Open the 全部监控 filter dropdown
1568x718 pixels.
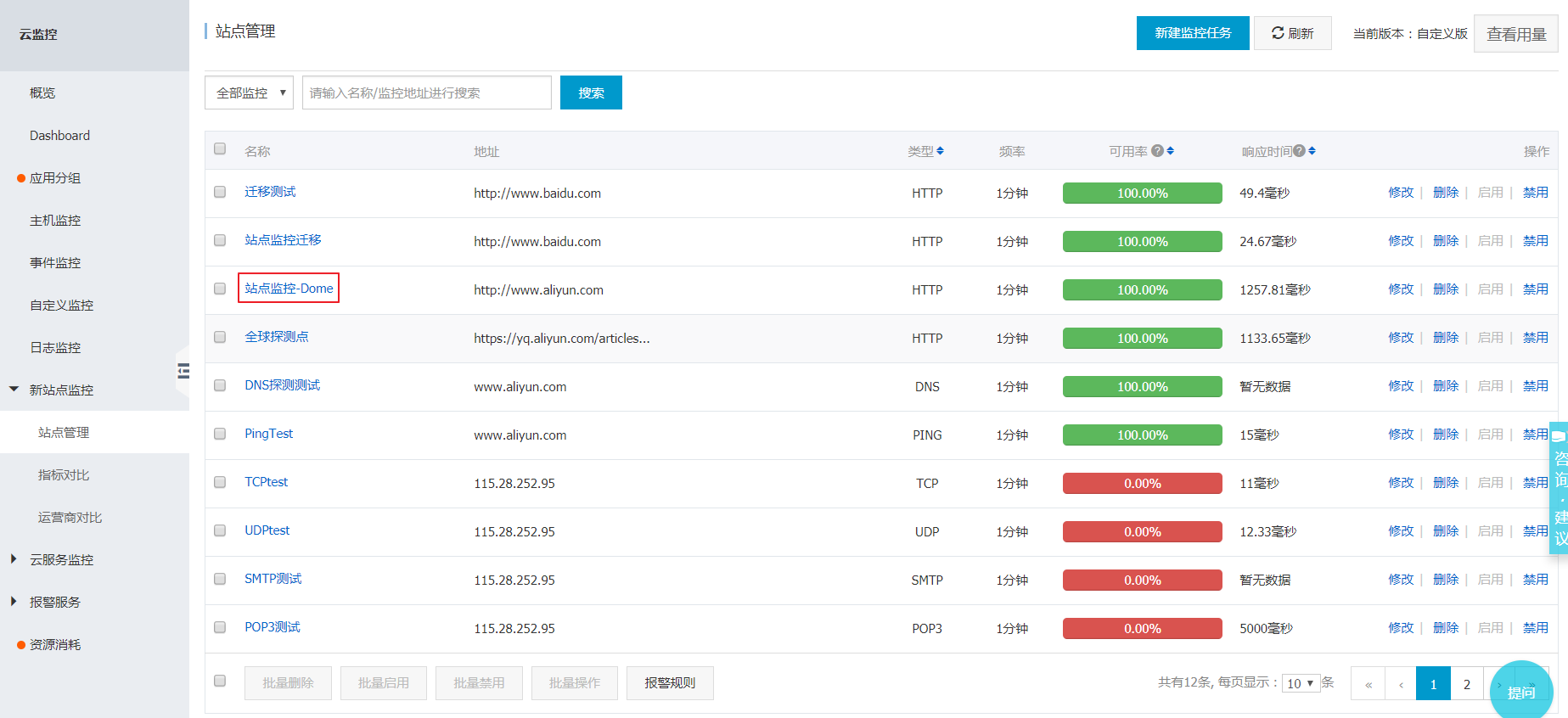[249, 93]
